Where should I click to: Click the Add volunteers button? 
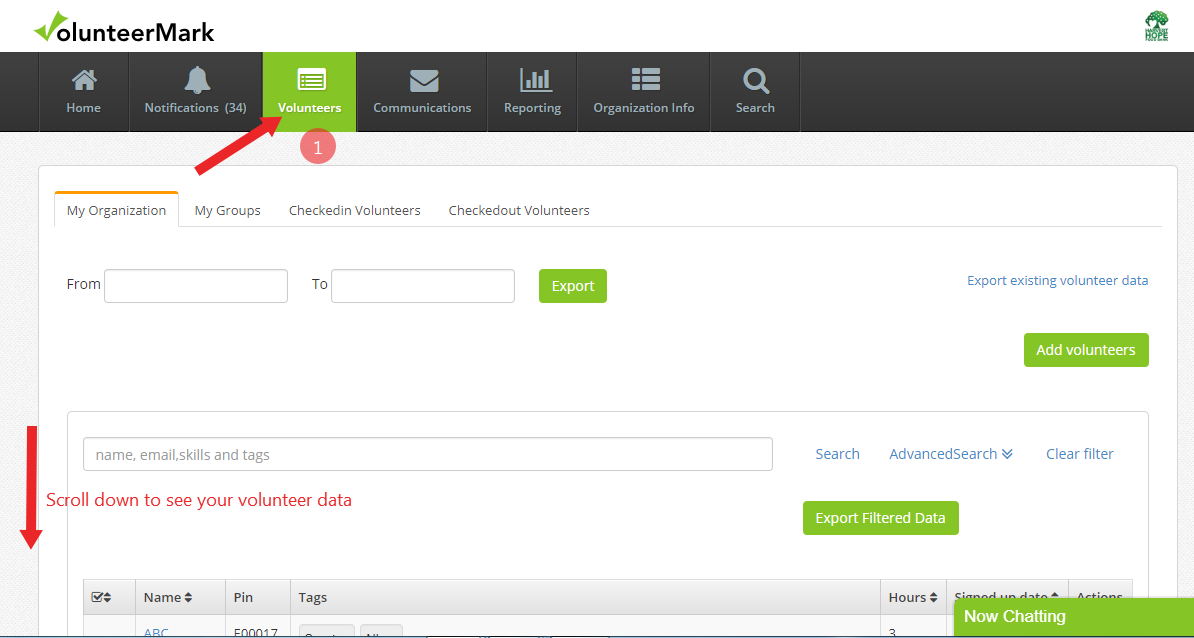tap(1086, 349)
